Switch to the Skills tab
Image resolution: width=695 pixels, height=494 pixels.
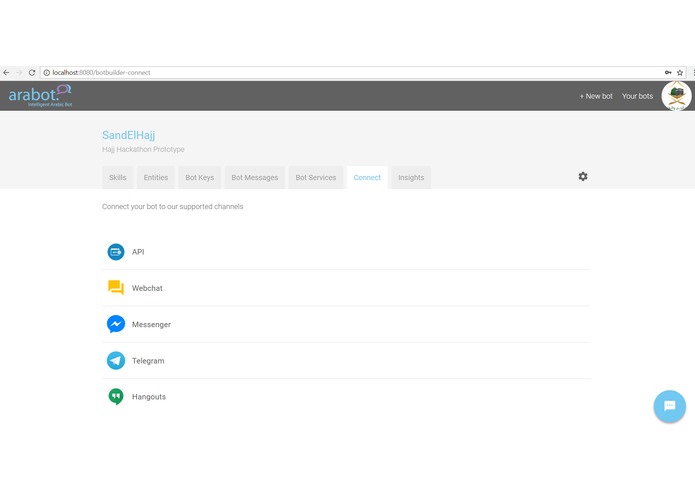(x=117, y=178)
